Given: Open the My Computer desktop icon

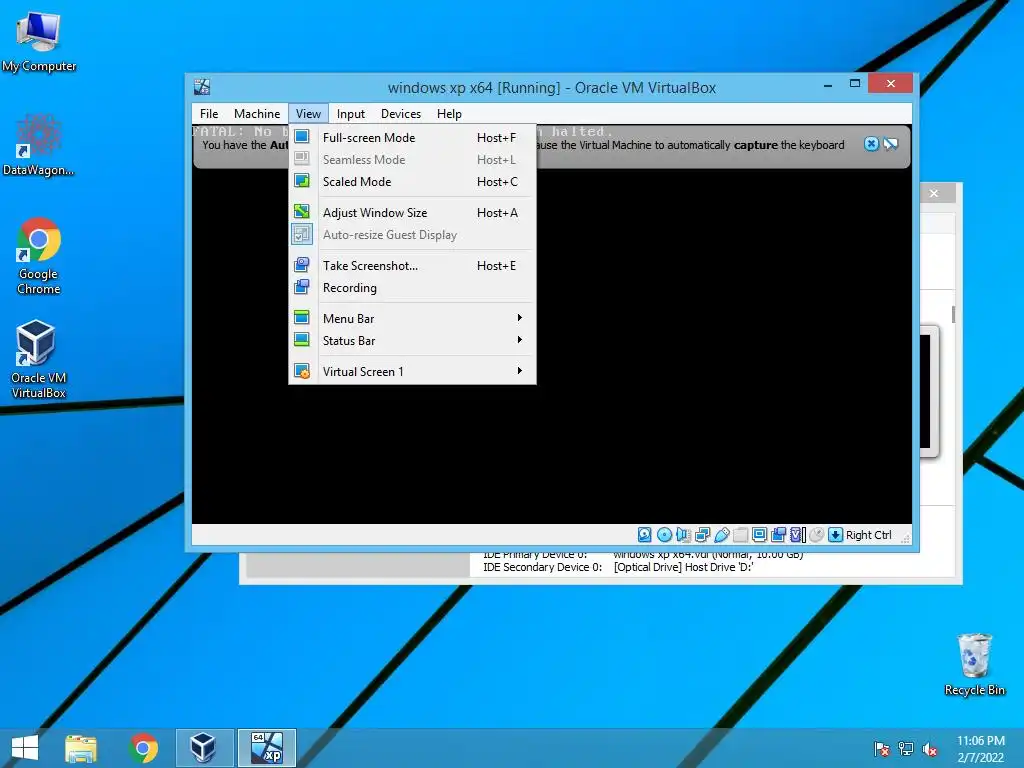Looking at the screenshot, I should tap(39, 42).
